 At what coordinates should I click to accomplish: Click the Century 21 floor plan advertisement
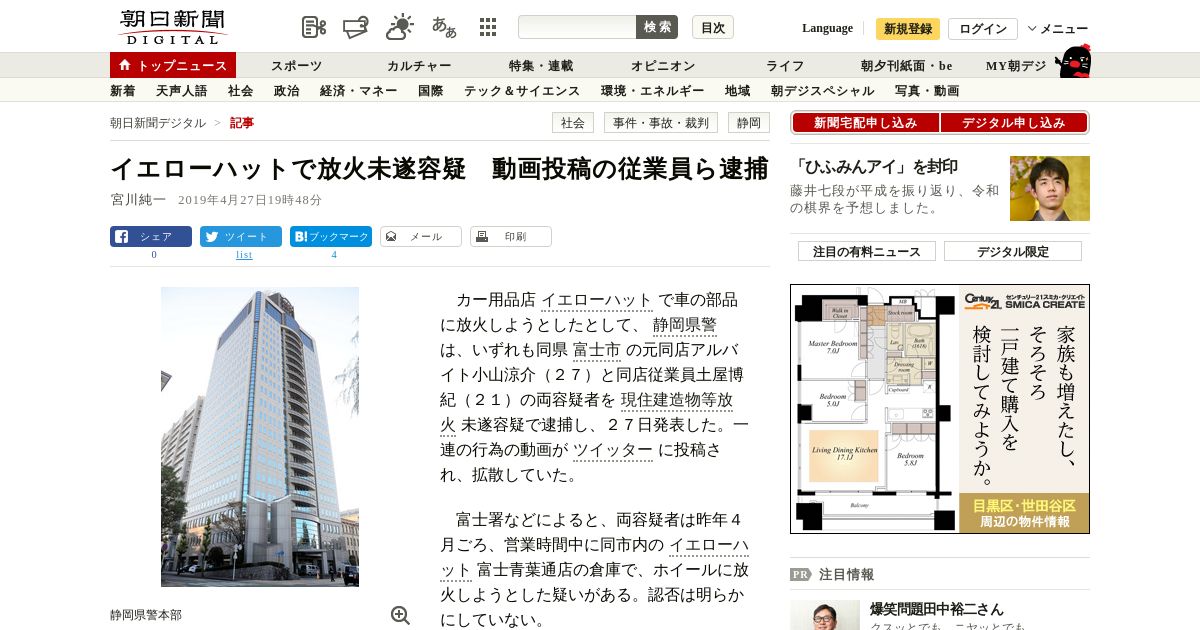tap(940, 409)
